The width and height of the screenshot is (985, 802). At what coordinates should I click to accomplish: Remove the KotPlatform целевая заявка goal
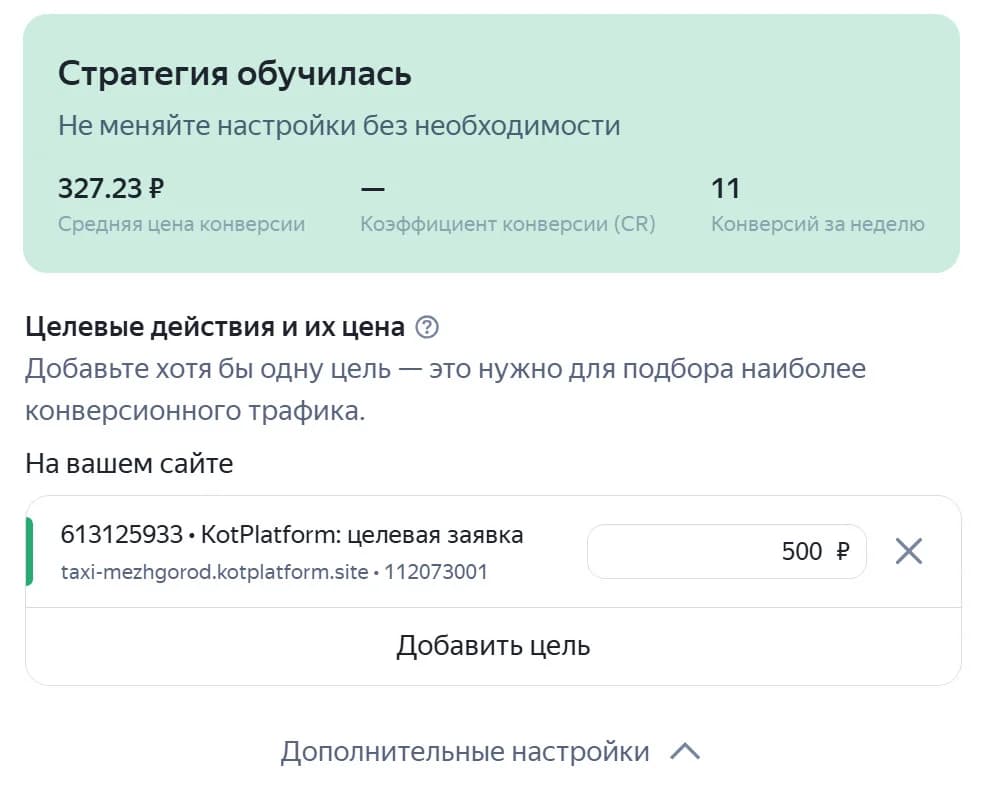point(908,551)
